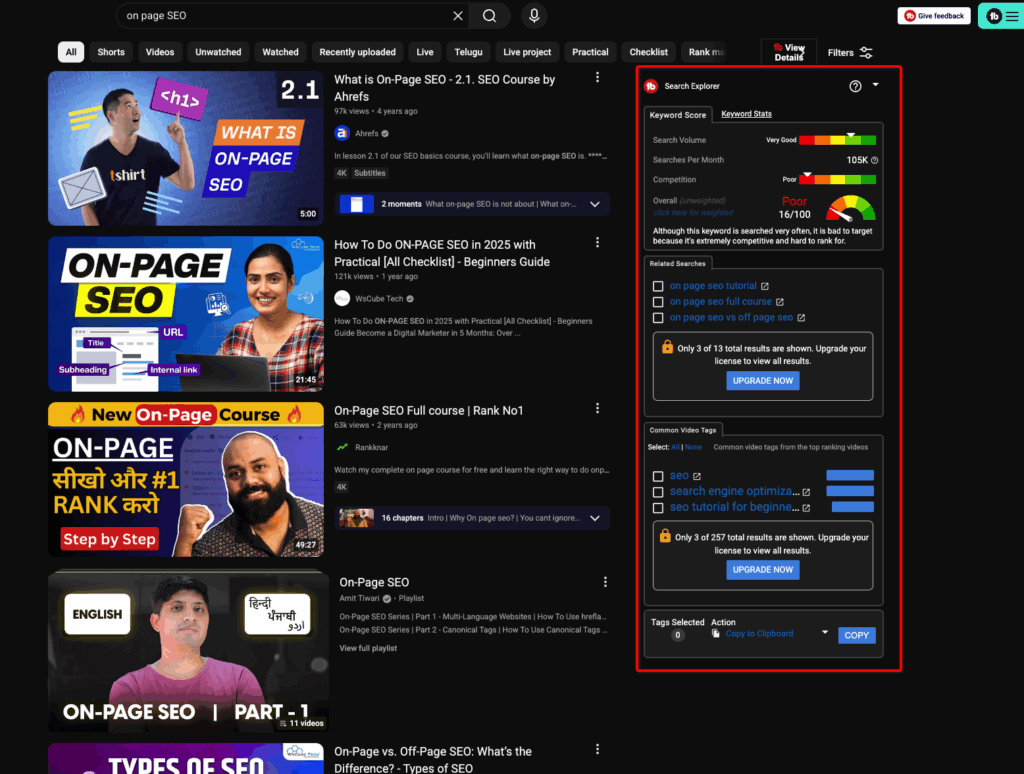
Task: Click the Rankknar channel avatar
Action: point(342,447)
